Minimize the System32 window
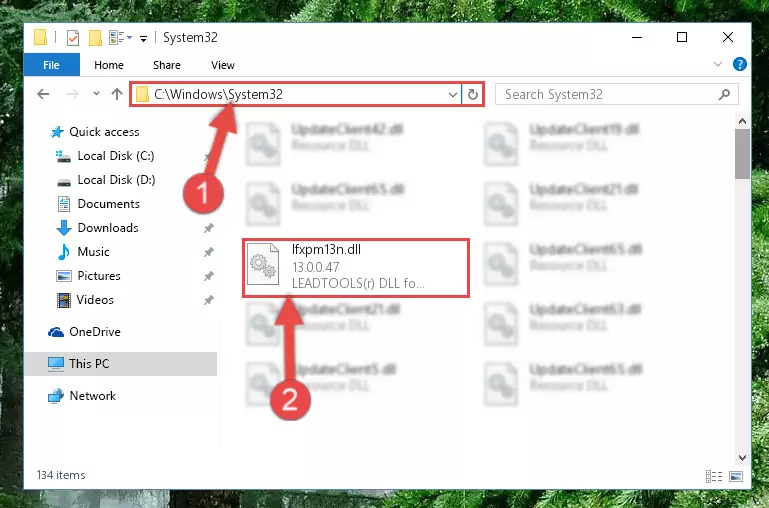Viewport: 769px width, 508px height. (637, 37)
